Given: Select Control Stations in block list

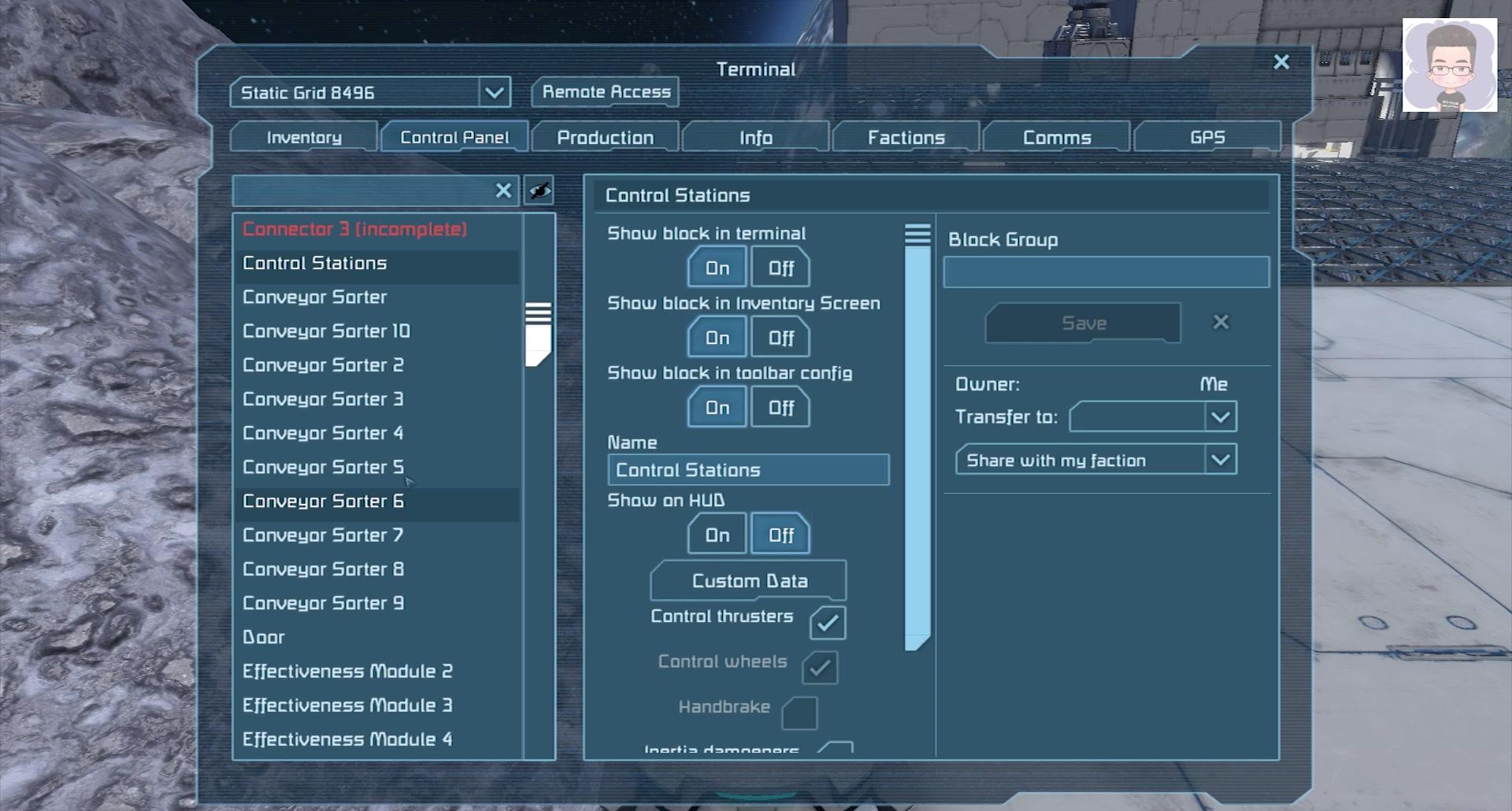Looking at the screenshot, I should coord(376,263).
